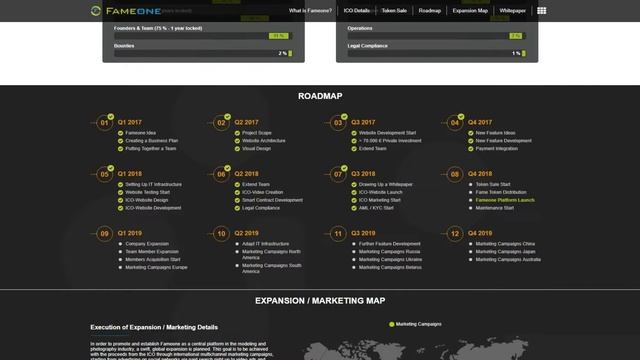Click the checkmark beside ICO-Video Creation
This screenshot has height=360, width=640.
point(237,192)
